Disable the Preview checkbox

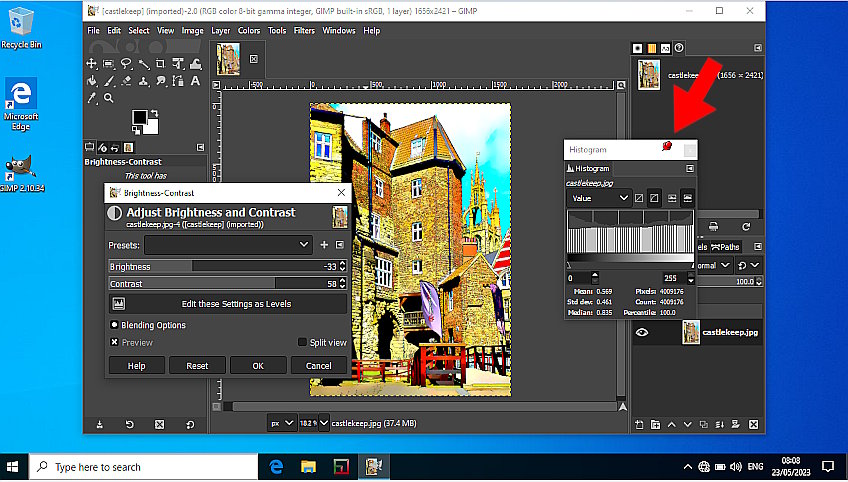[114, 342]
